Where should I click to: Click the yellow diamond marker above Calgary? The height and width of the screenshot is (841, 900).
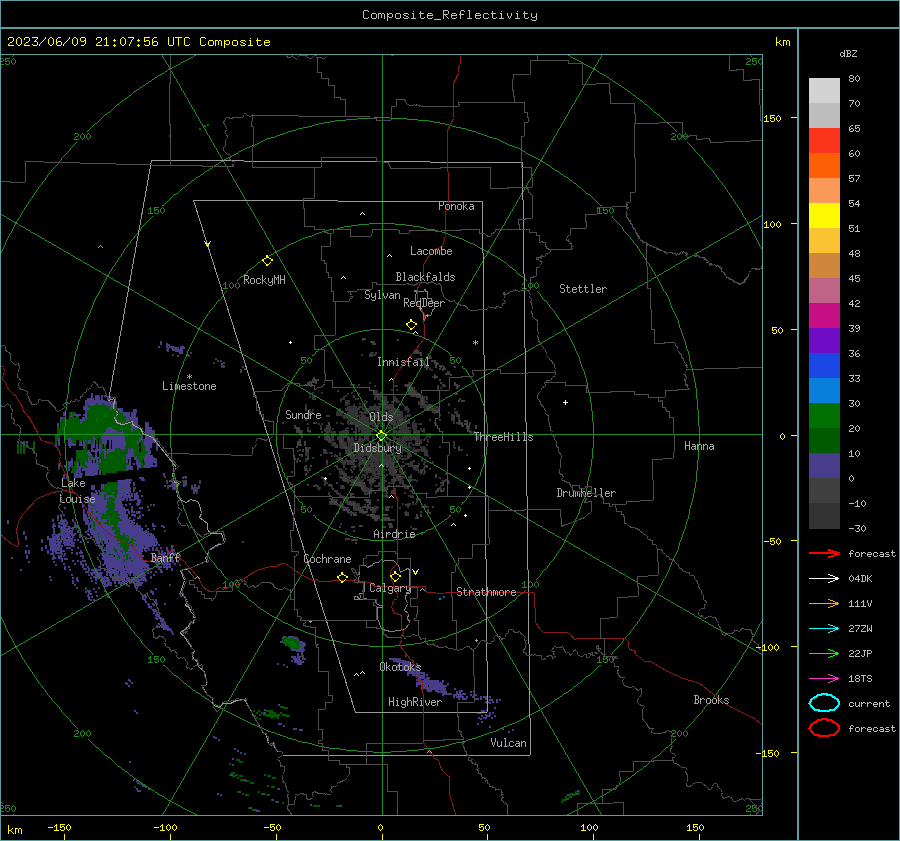pyautogui.click(x=395, y=576)
